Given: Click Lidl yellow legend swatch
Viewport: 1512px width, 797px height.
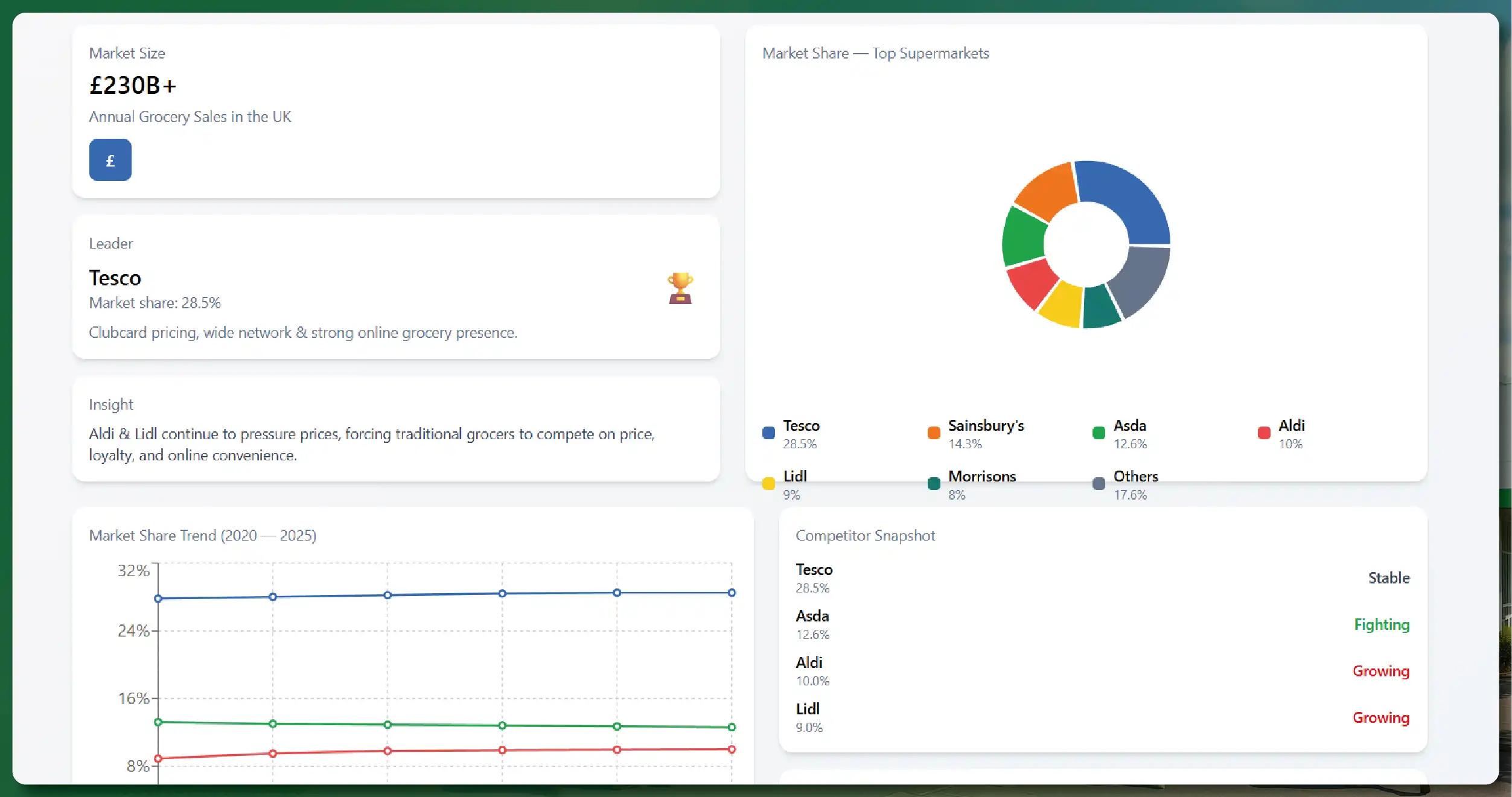Looking at the screenshot, I should tap(768, 484).
